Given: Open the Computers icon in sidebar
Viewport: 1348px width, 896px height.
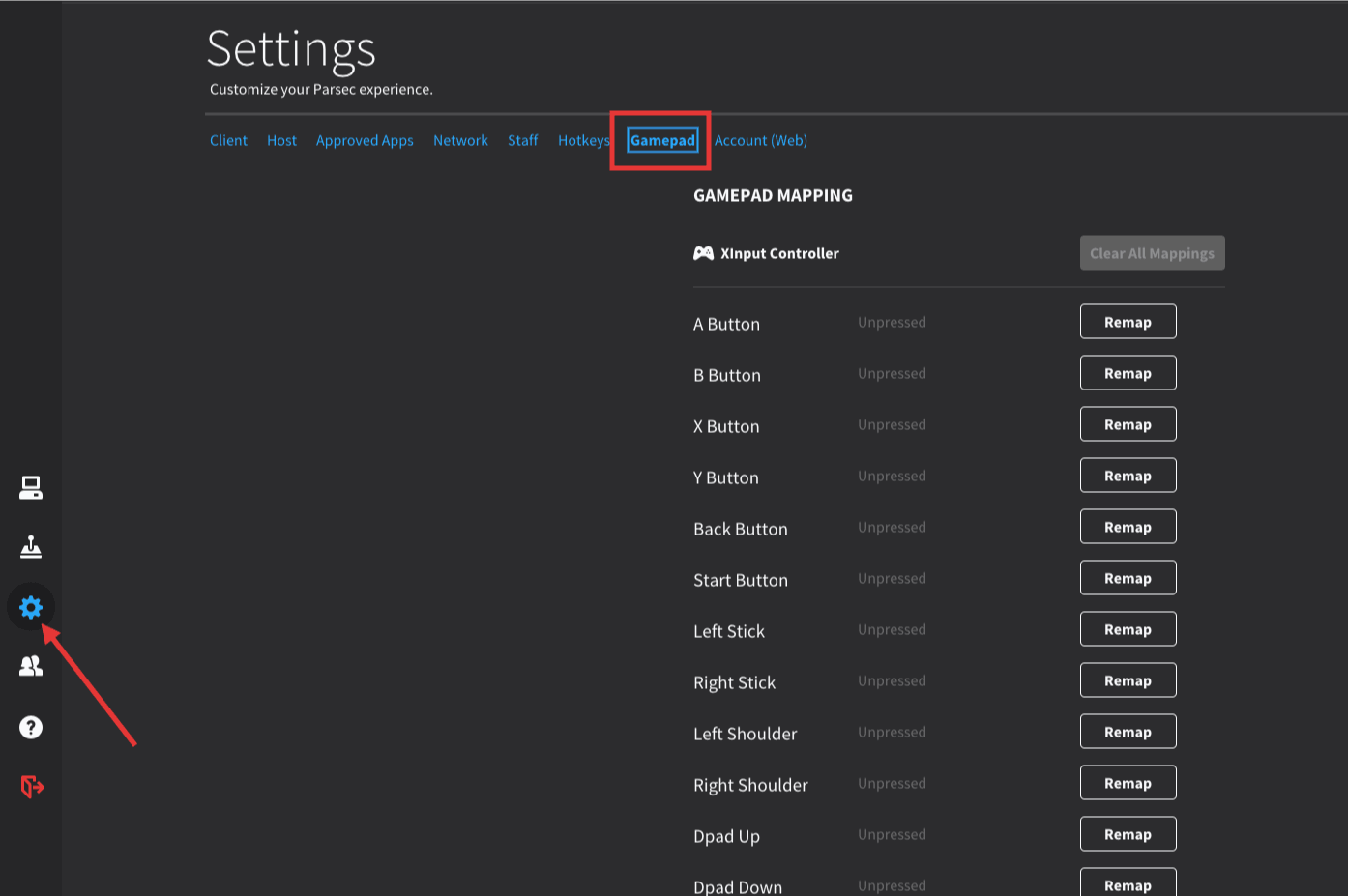Looking at the screenshot, I should (31, 488).
